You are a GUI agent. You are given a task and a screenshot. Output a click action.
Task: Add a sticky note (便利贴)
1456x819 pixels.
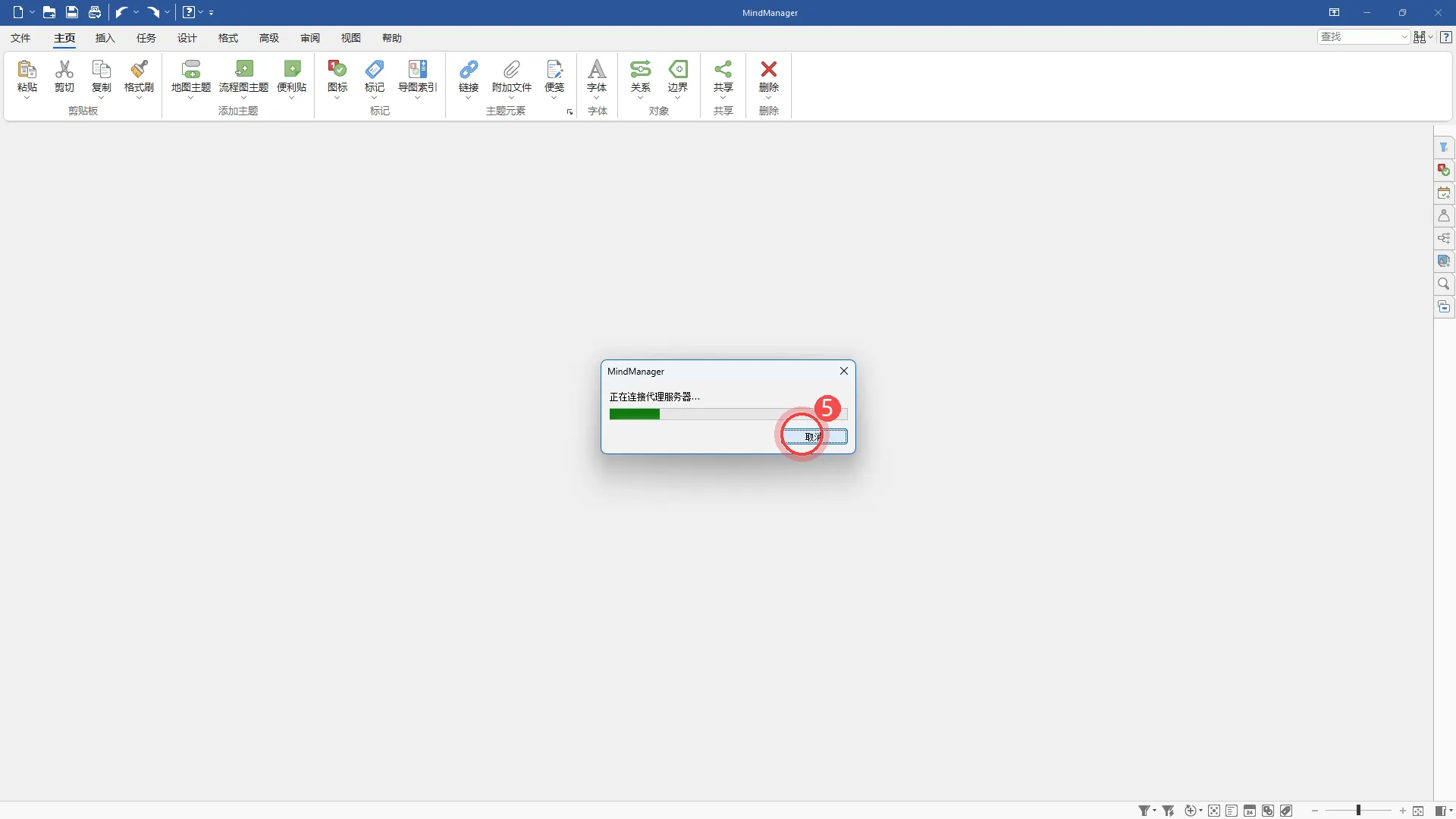[292, 70]
